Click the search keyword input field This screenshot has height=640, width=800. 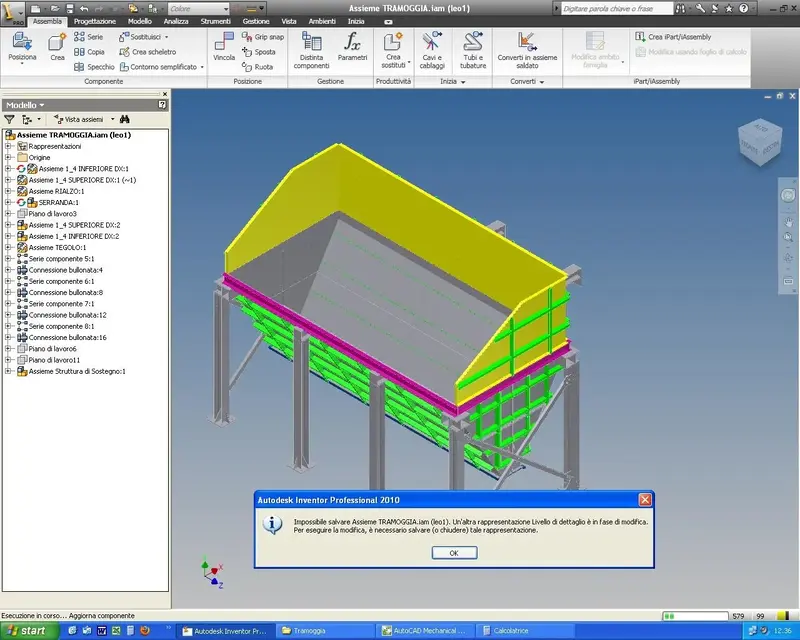point(616,9)
